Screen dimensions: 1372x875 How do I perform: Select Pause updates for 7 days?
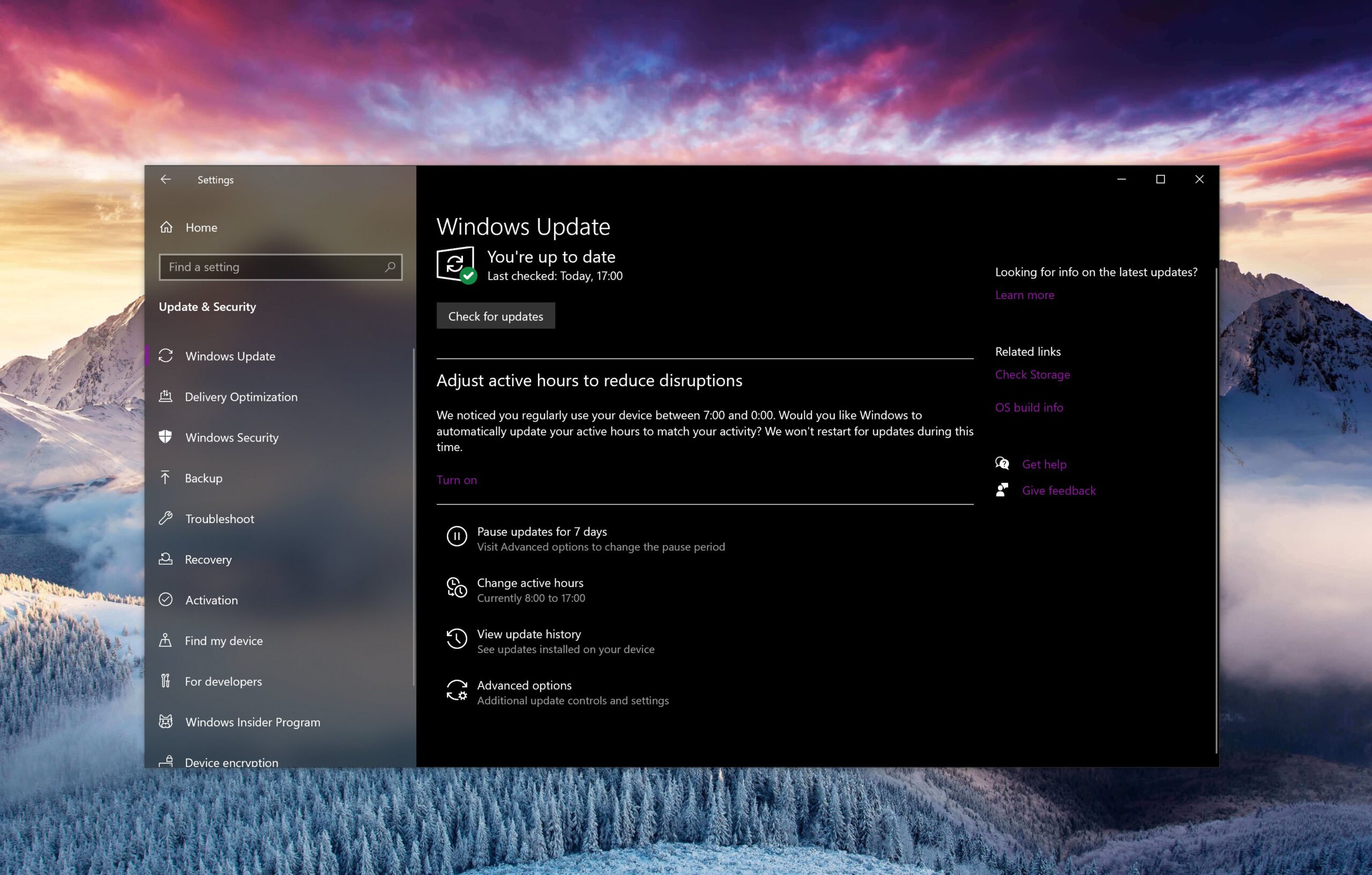(x=705, y=539)
